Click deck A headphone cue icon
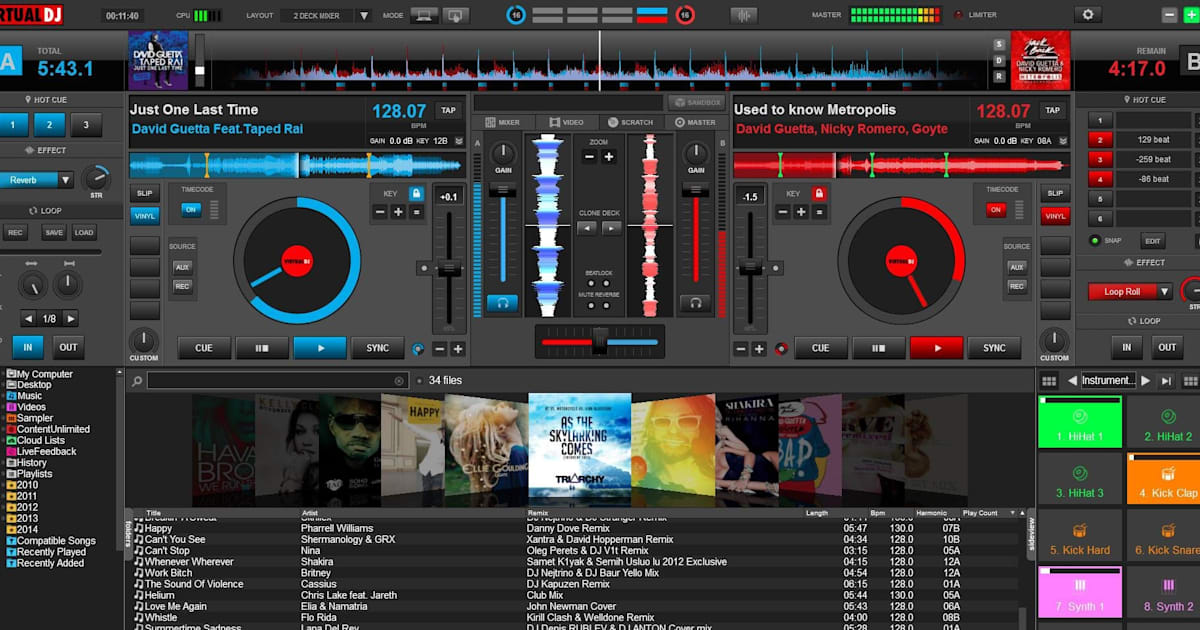 coord(502,303)
